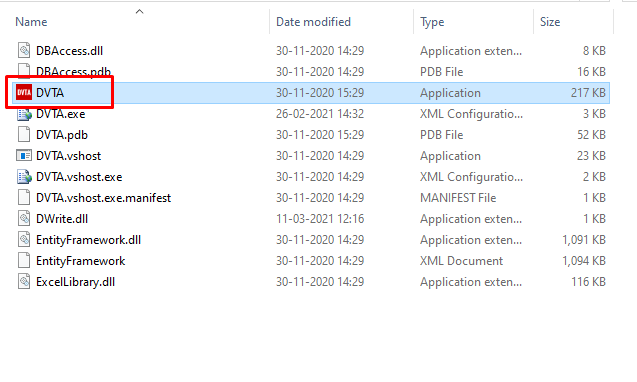This screenshot has width=637, height=382.
Task: Click the EntityFramework.dll file icon
Action: [24, 240]
